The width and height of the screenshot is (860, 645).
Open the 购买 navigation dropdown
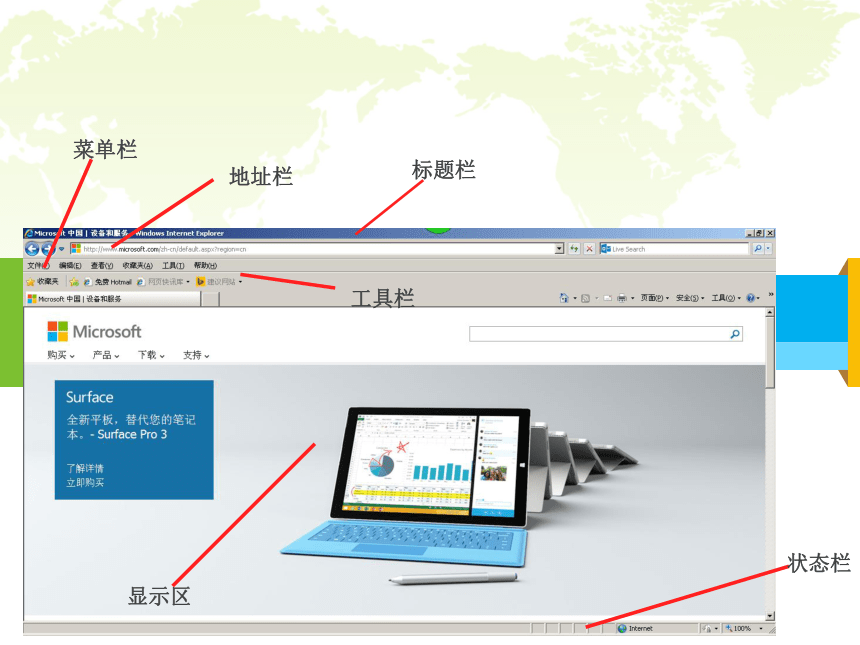[61, 355]
